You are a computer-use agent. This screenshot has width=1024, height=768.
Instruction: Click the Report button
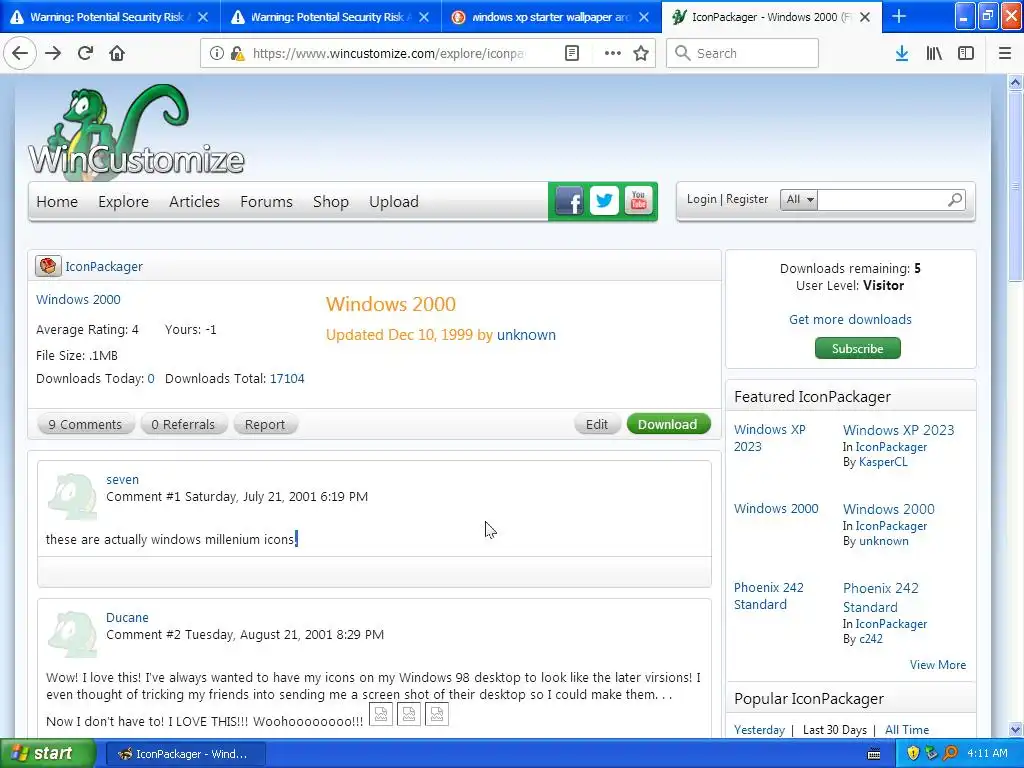[x=264, y=424]
